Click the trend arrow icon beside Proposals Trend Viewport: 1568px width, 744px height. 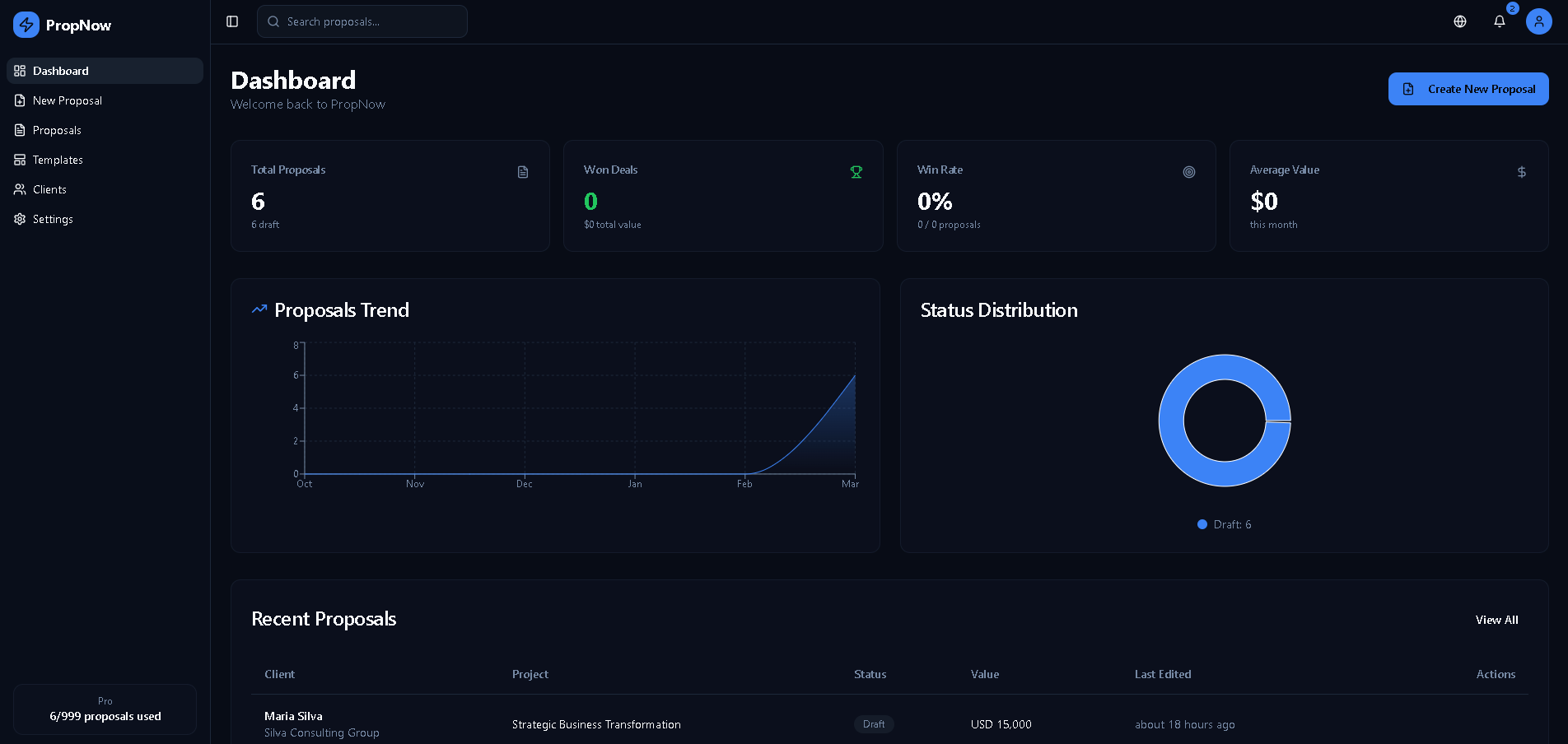click(259, 309)
